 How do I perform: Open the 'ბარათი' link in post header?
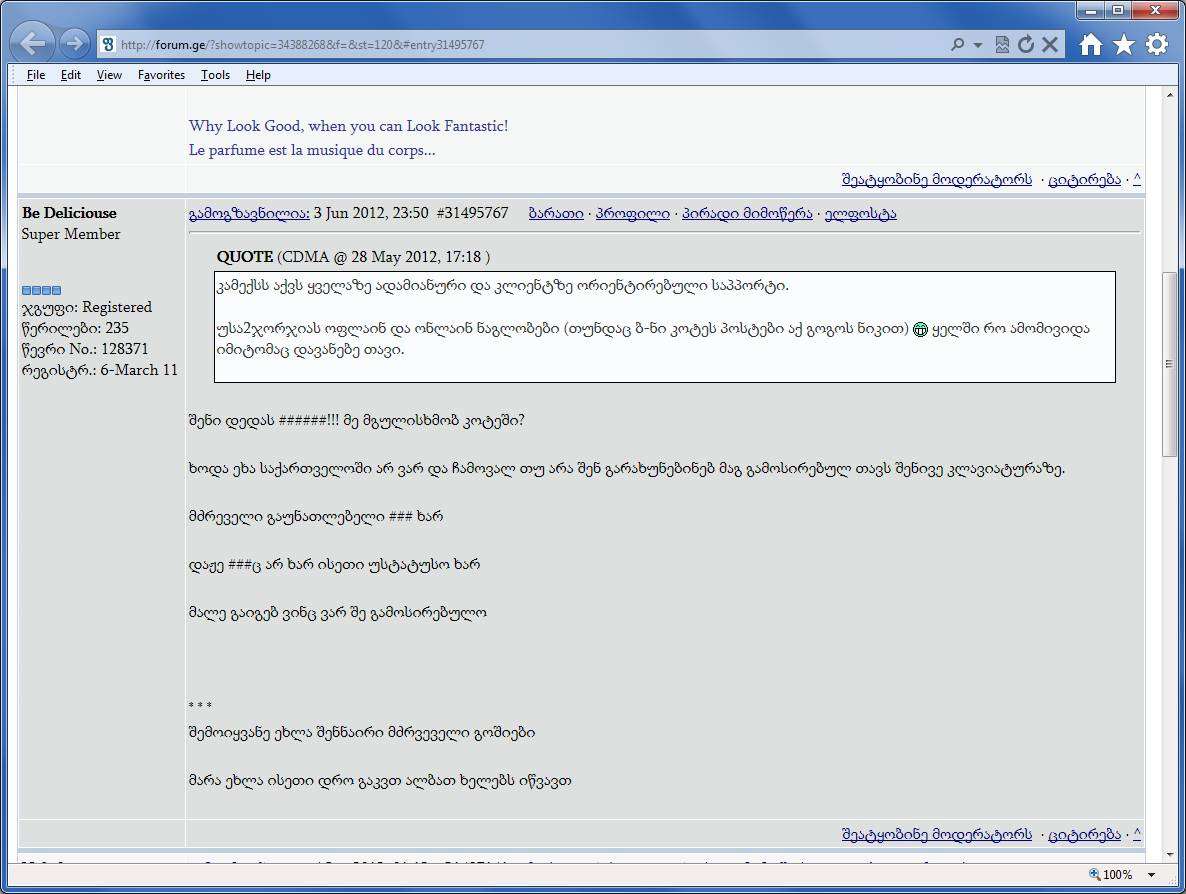556,213
